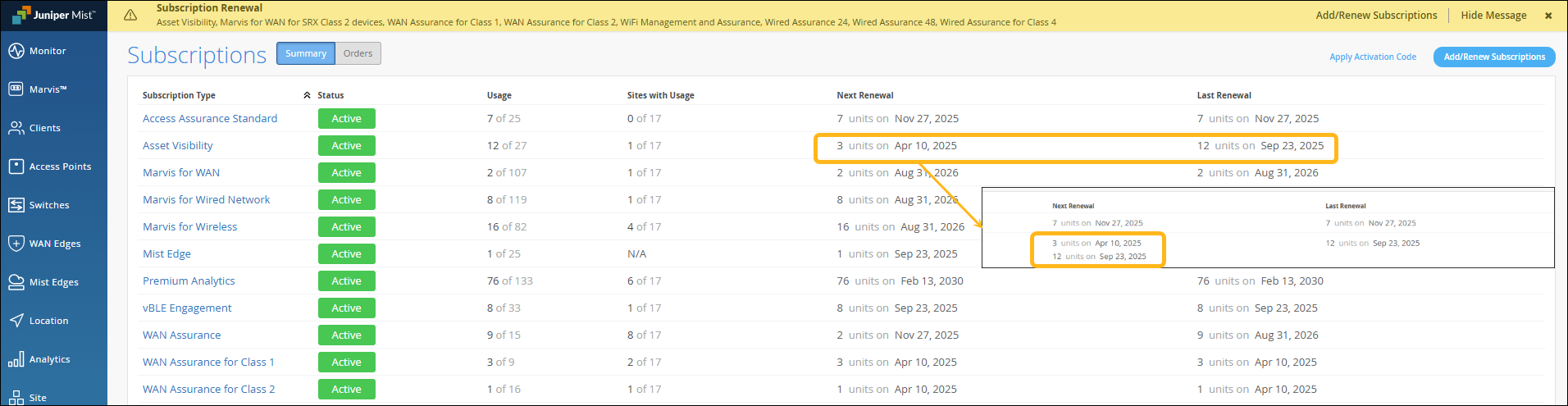The width and height of the screenshot is (1568, 406).
Task: Click the Juniper Mist logo
Action: (54, 15)
